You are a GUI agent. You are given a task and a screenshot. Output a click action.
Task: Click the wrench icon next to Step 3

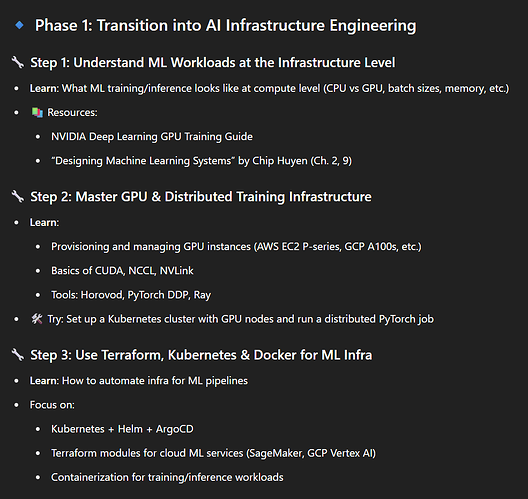click(x=18, y=355)
